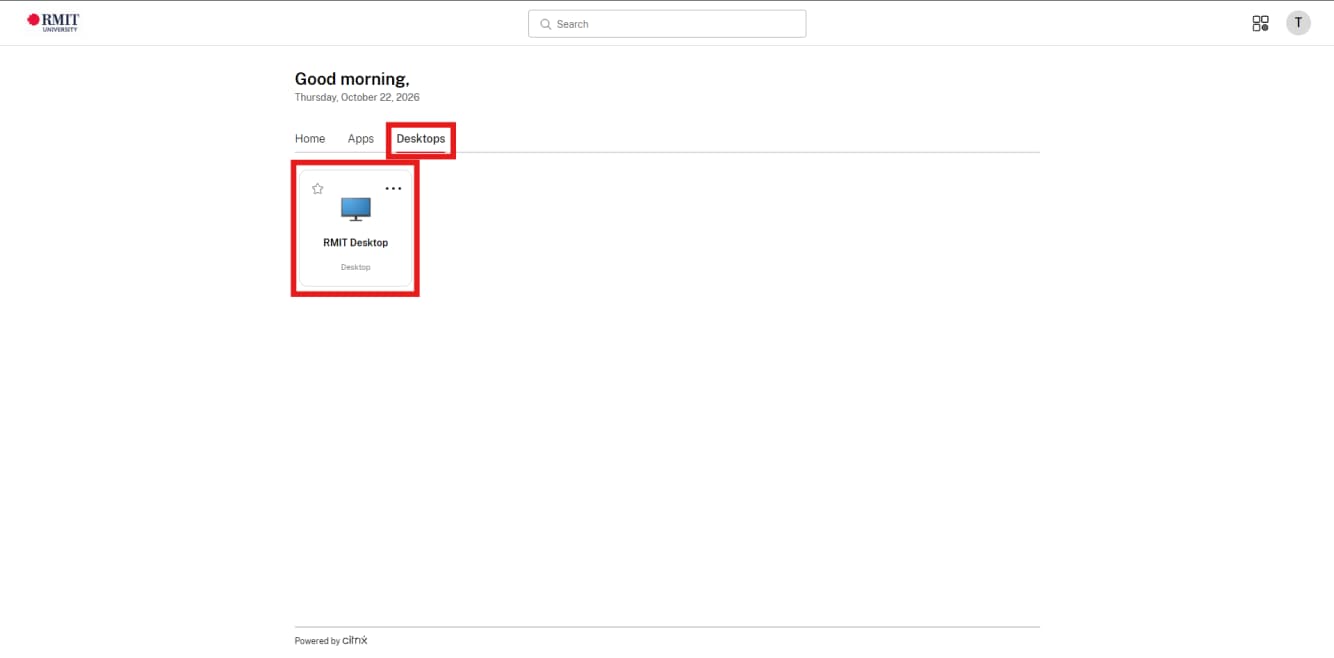The width and height of the screenshot is (1334, 658).
Task: Click the RMIT University logo
Action: (53, 22)
